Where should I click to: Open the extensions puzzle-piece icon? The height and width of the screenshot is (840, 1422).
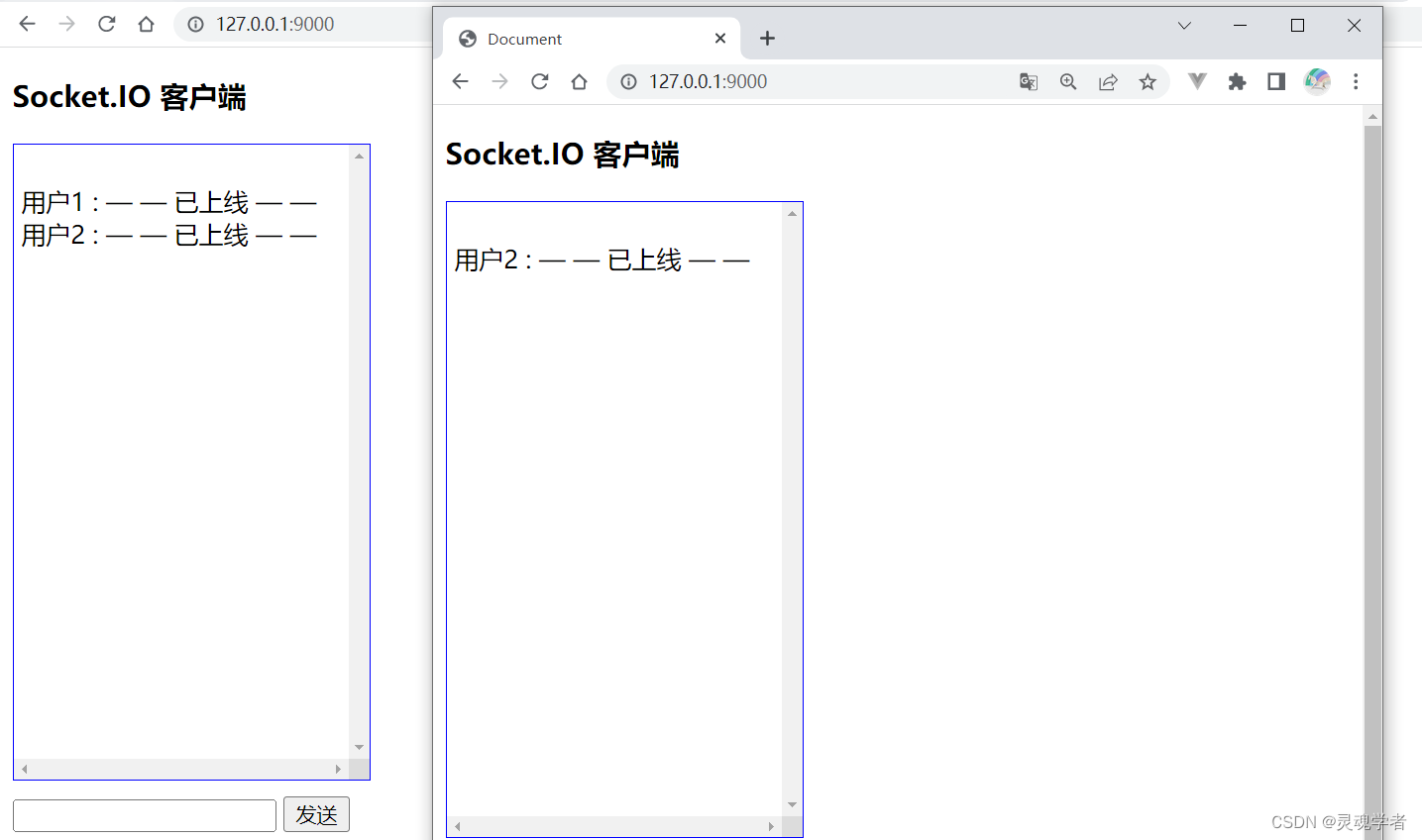coord(1237,81)
